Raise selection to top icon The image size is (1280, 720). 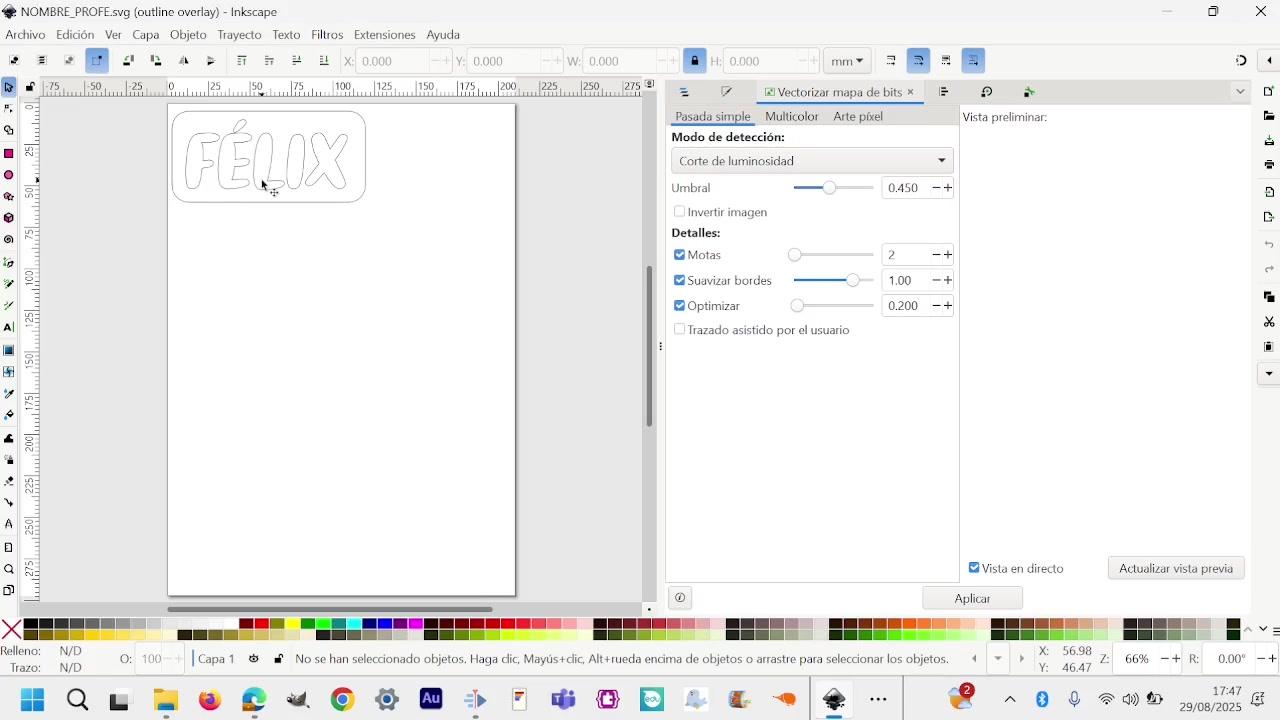[x=242, y=61]
